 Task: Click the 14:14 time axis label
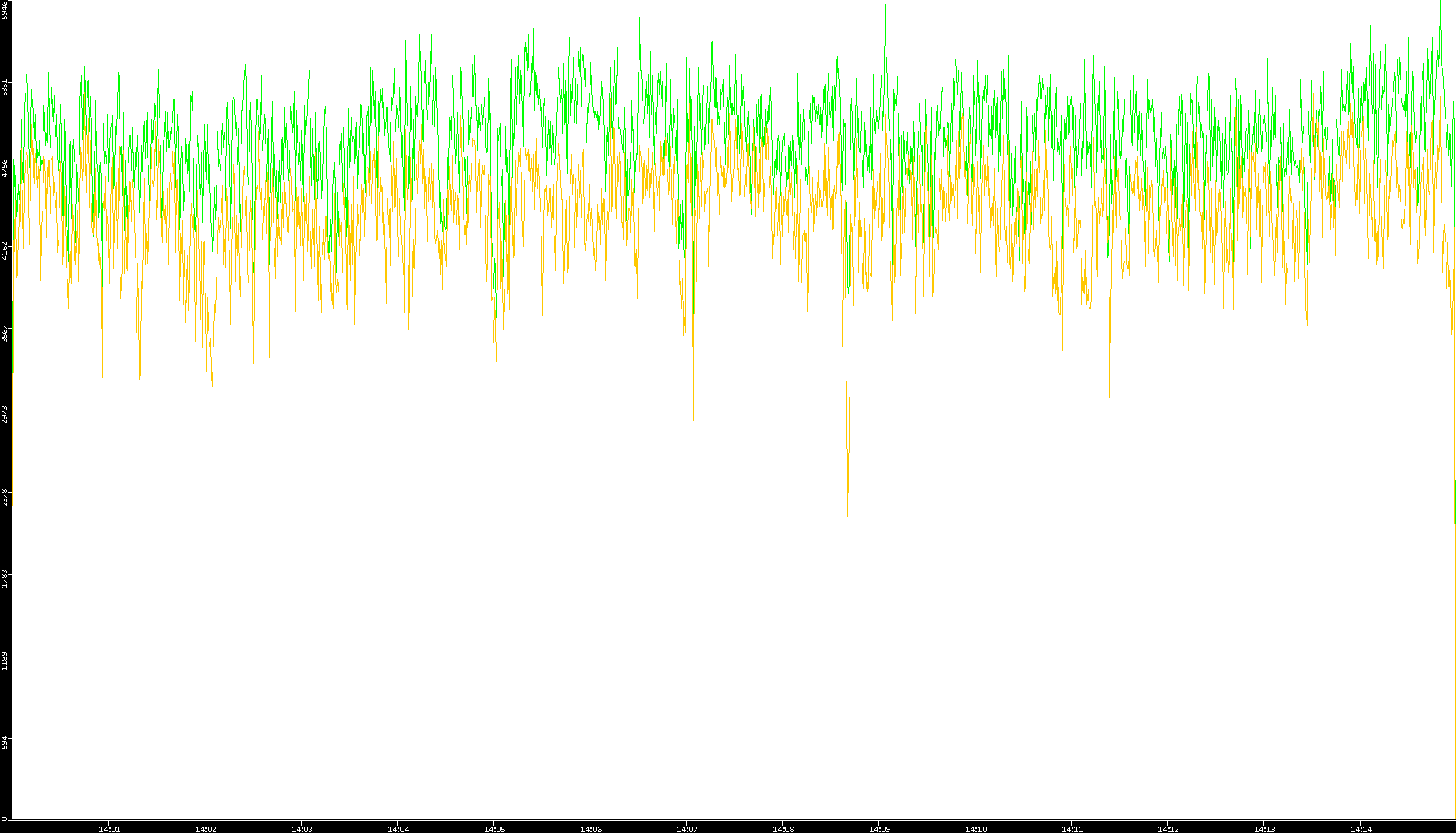click(1361, 829)
